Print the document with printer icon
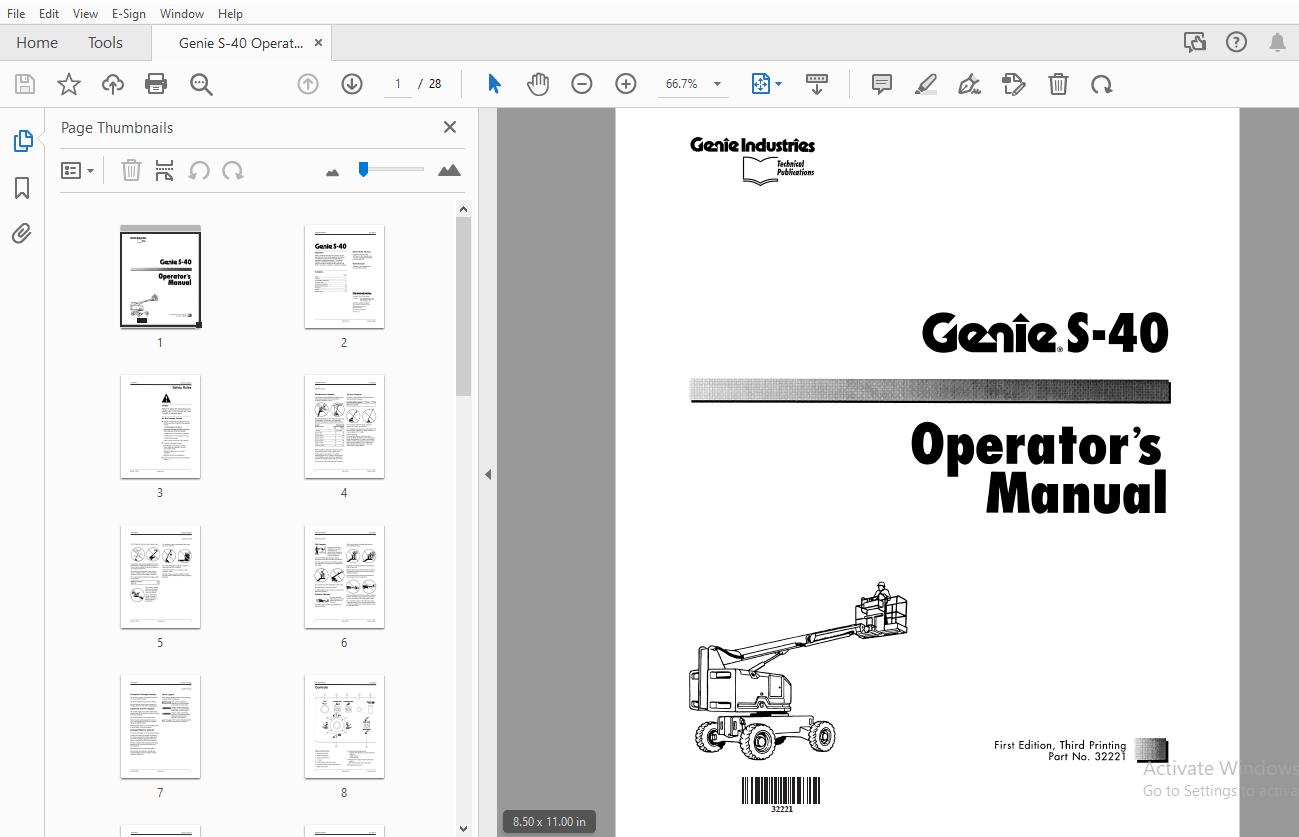The image size is (1299, 837). click(x=156, y=84)
